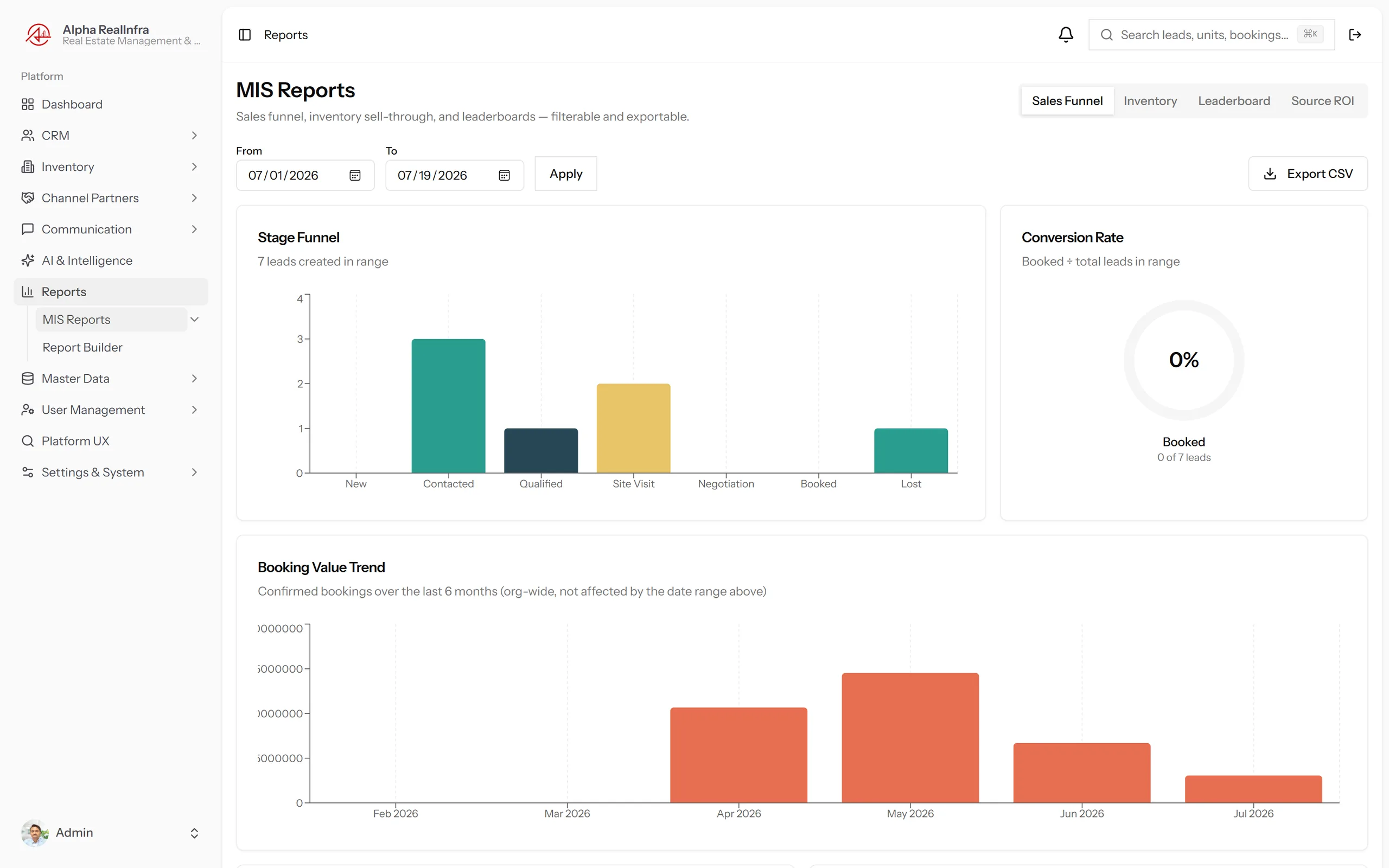The image size is (1389, 868).
Task: Click the Dashboard grid icon
Action: tap(28, 105)
